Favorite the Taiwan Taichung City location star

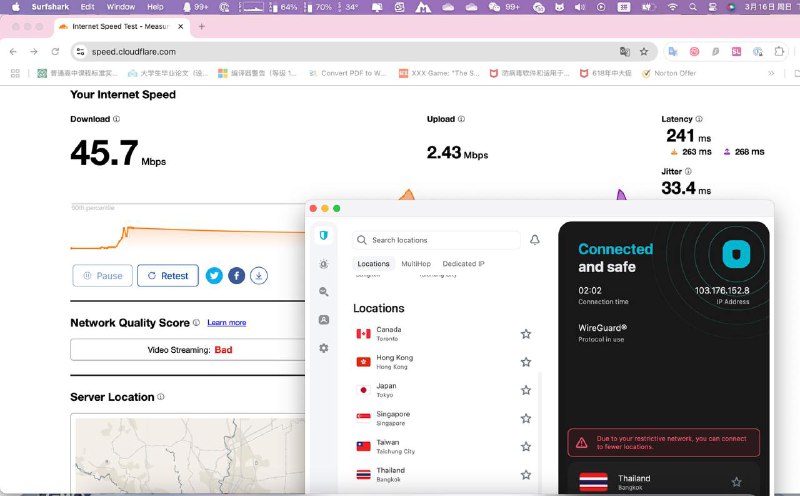526,447
